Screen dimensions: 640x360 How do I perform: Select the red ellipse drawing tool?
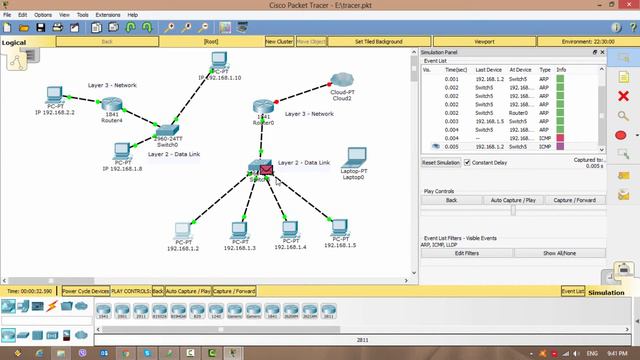pyautogui.click(x=620, y=135)
